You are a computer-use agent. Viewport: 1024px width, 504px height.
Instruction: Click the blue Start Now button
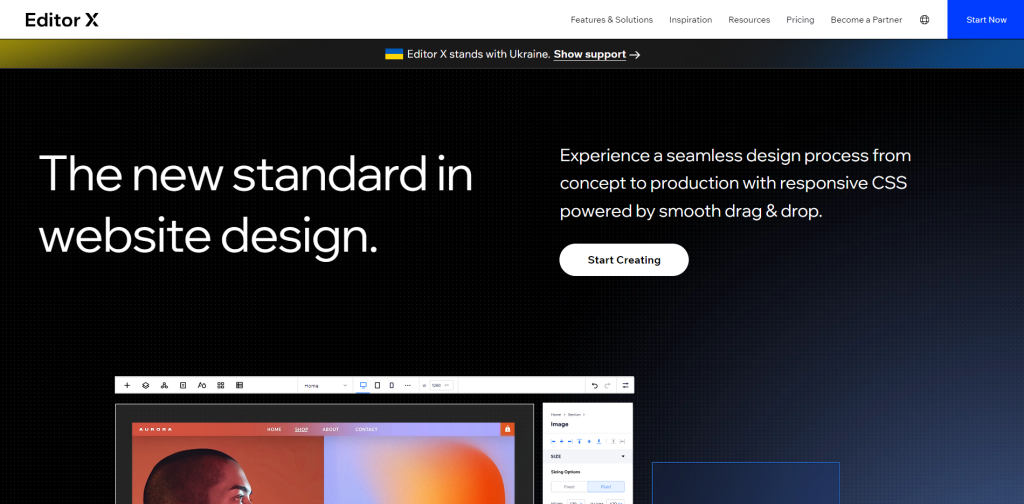[986, 20]
